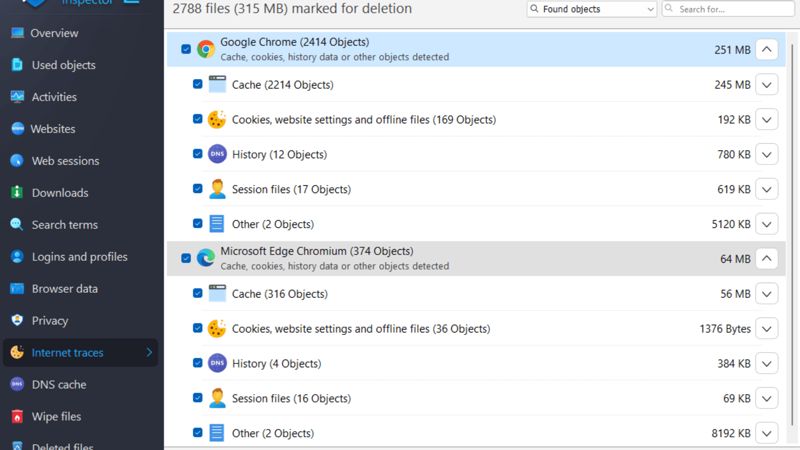Switch to Downloads section
The height and width of the screenshot is (450, 800).
point(60,193)
